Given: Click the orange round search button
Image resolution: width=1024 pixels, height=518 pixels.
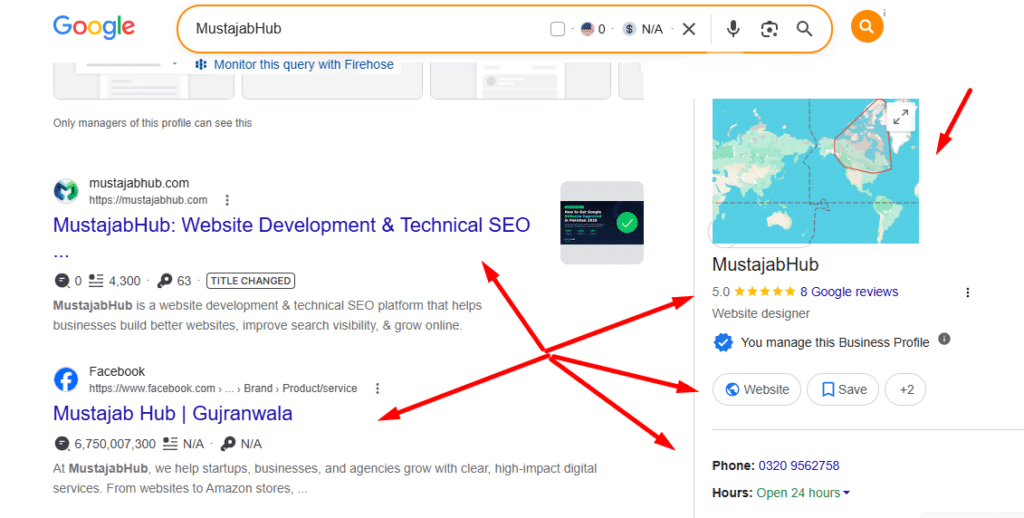Looking at the screenshot, I should pos(867,27).
